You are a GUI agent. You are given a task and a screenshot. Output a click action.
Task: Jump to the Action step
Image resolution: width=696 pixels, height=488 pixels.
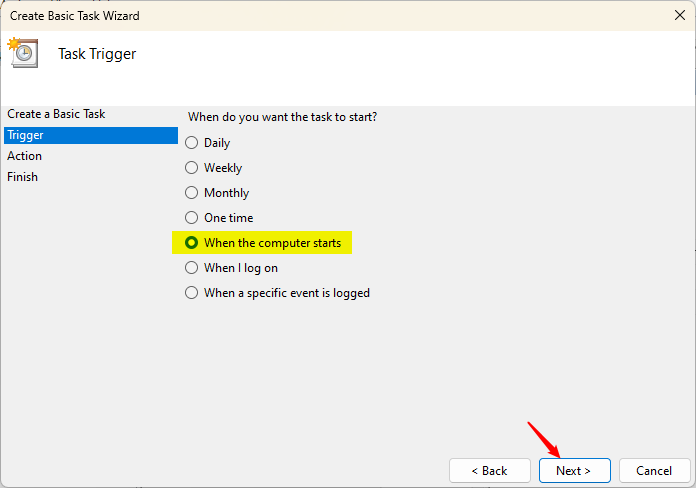(24, 156)
